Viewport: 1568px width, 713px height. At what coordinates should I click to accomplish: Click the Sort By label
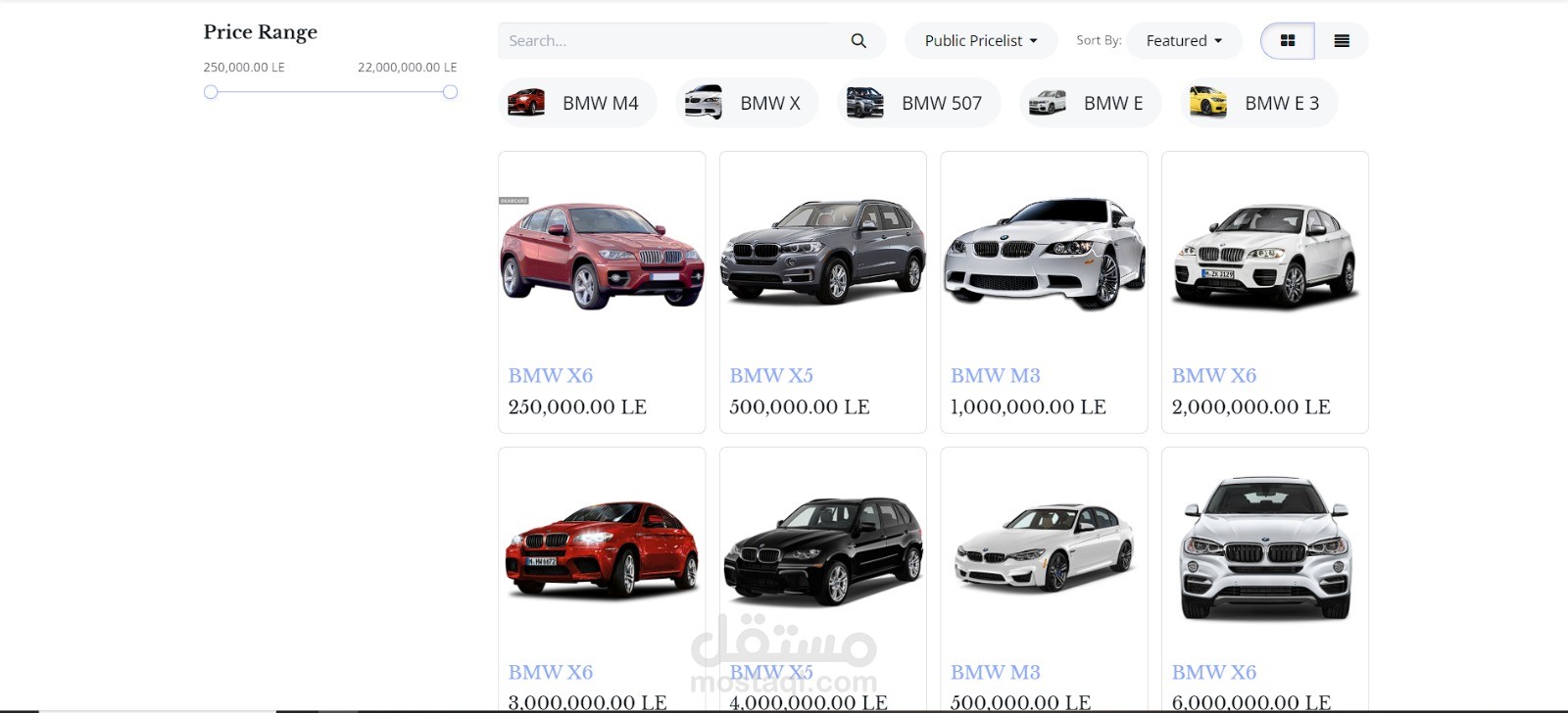click(1099, 40)
